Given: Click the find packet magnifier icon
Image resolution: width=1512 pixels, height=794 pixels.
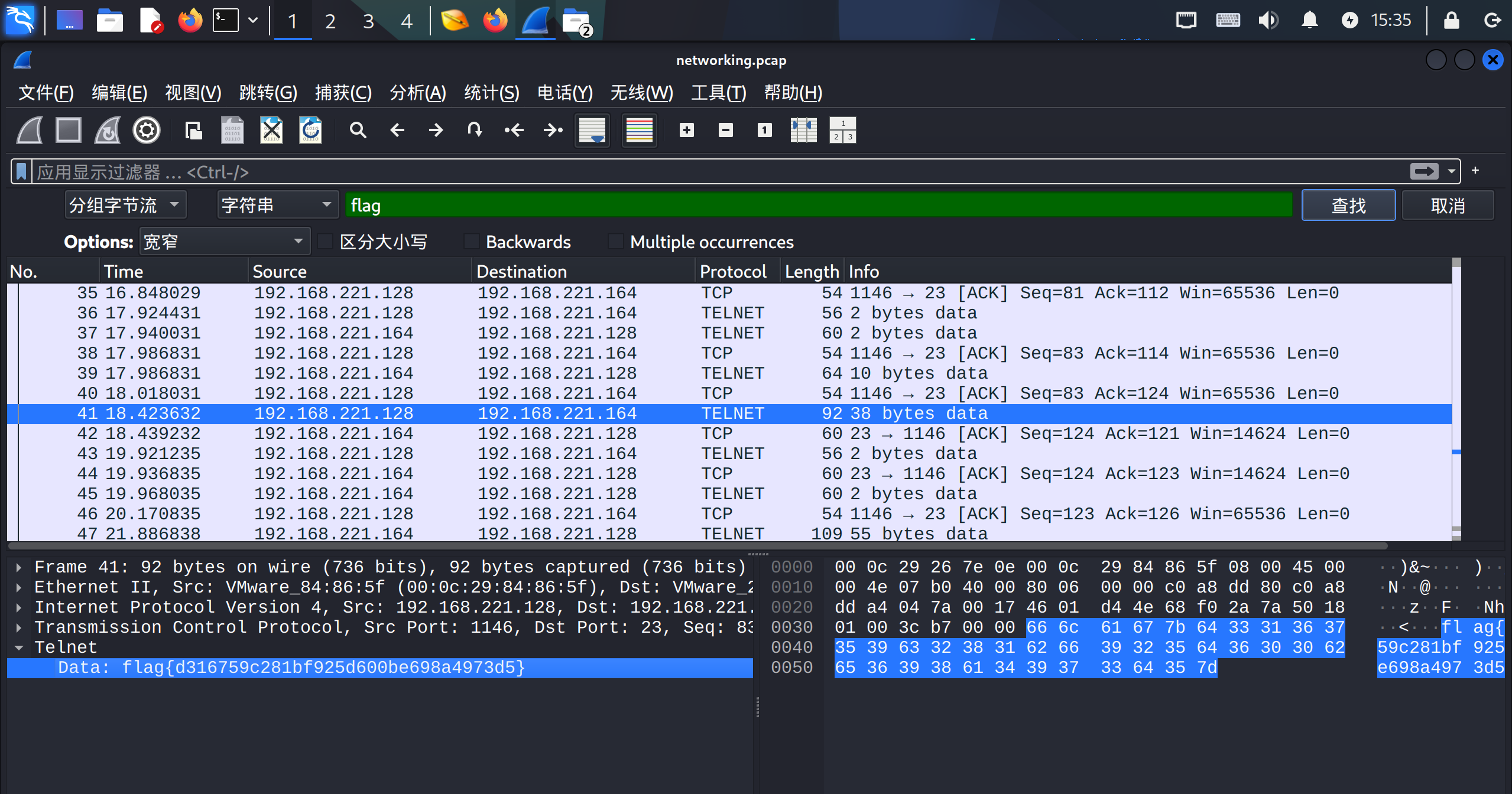Looking at the screenshot, I should (358, 130).
